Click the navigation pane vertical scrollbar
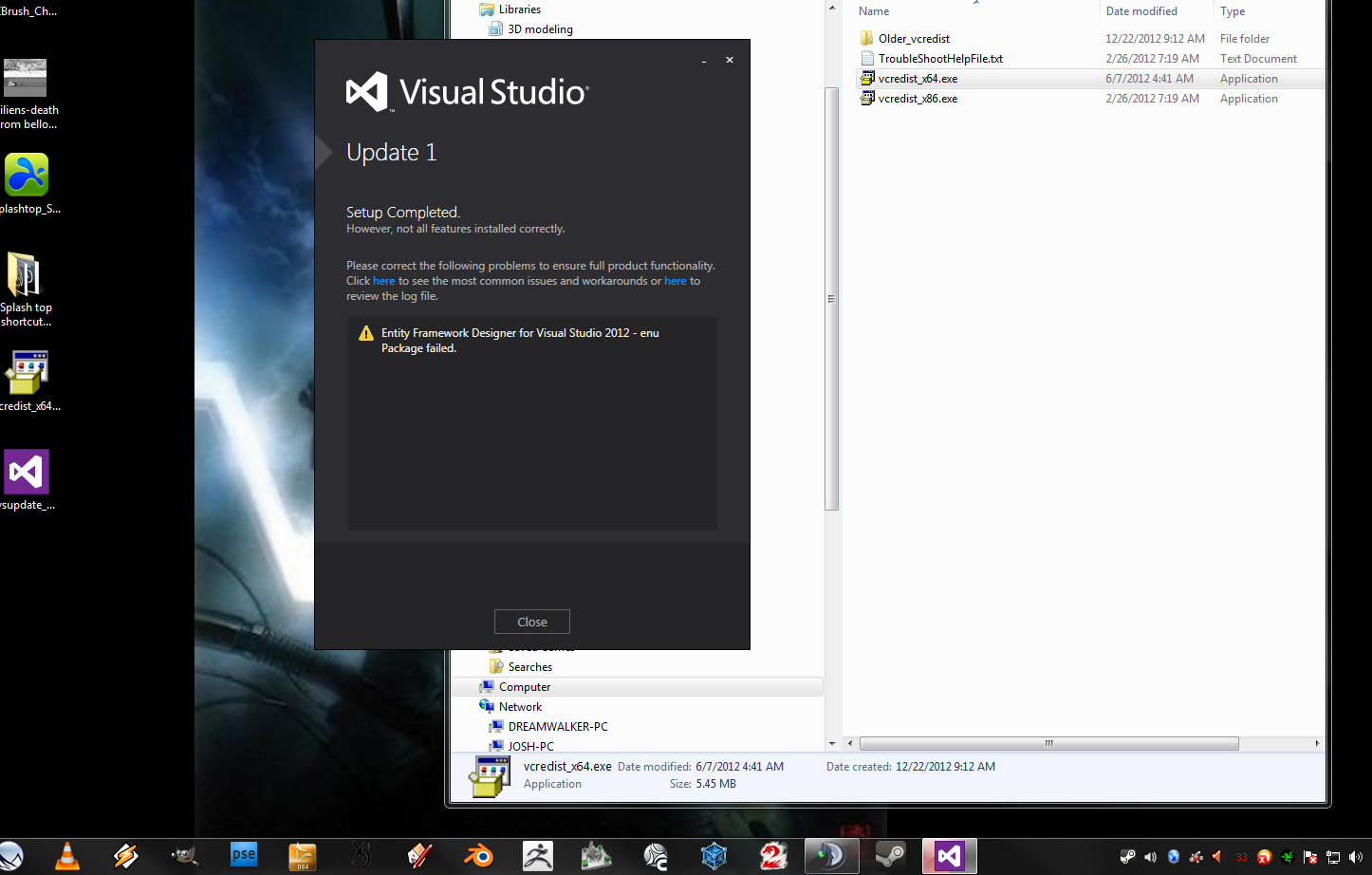The width and height of the screenshot is (1372, 875). click(x=831, y=298)
